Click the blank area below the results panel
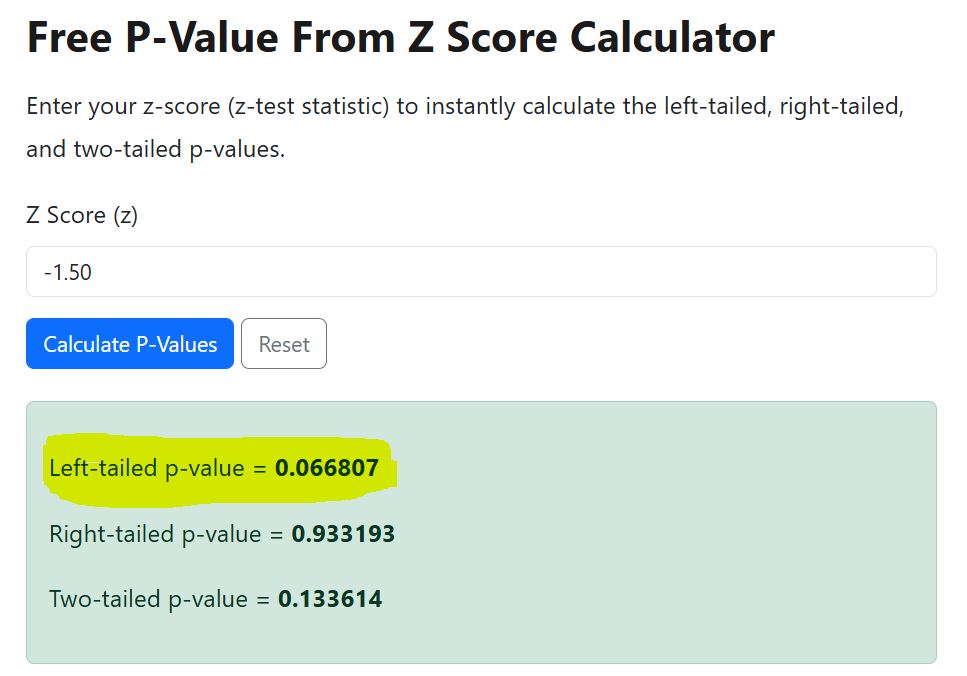 pyautogui.click(x=480, y=670)
